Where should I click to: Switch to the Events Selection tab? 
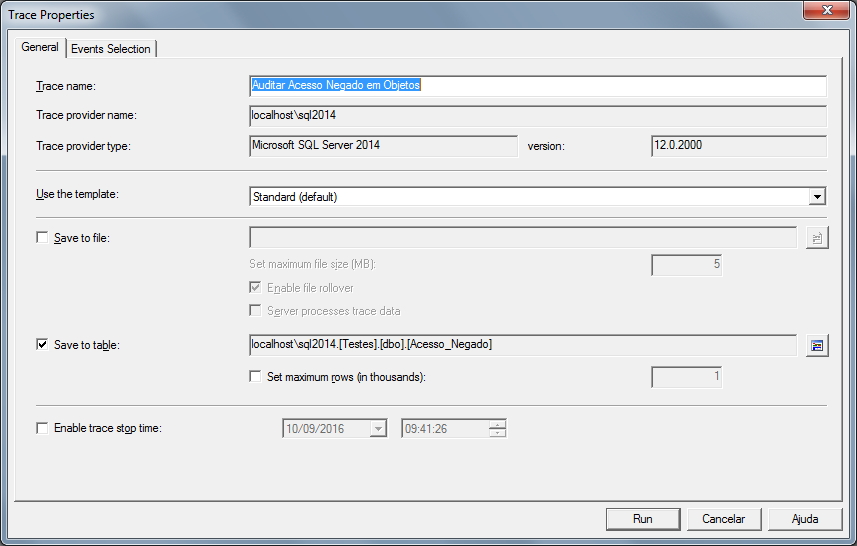pyautogui.click(x=111, y=49)
